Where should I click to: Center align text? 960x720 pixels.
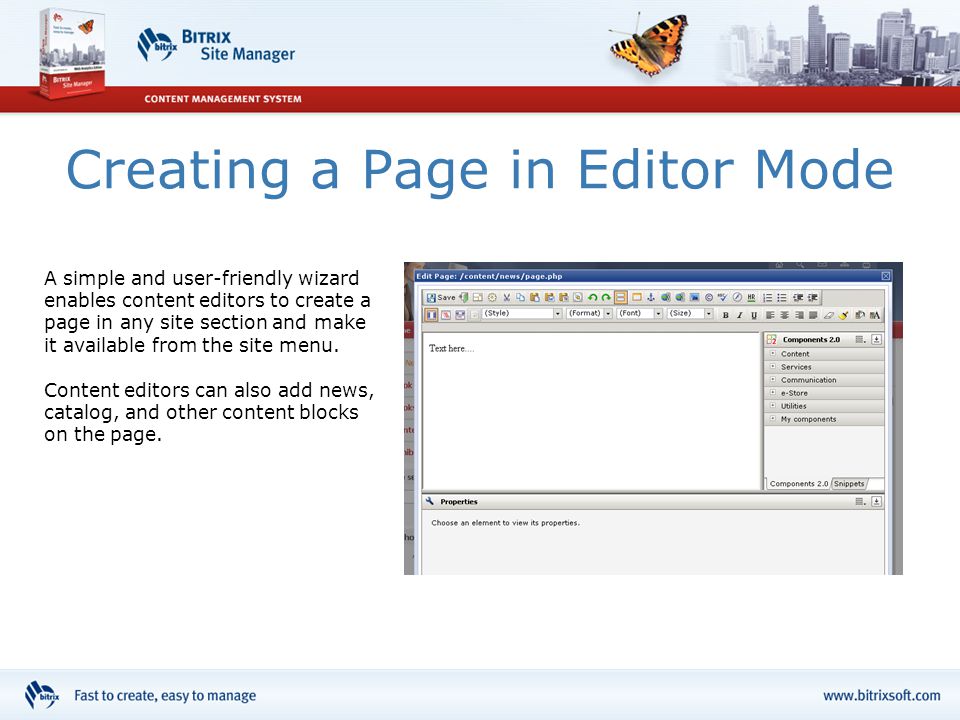click(x=784, y=315)
